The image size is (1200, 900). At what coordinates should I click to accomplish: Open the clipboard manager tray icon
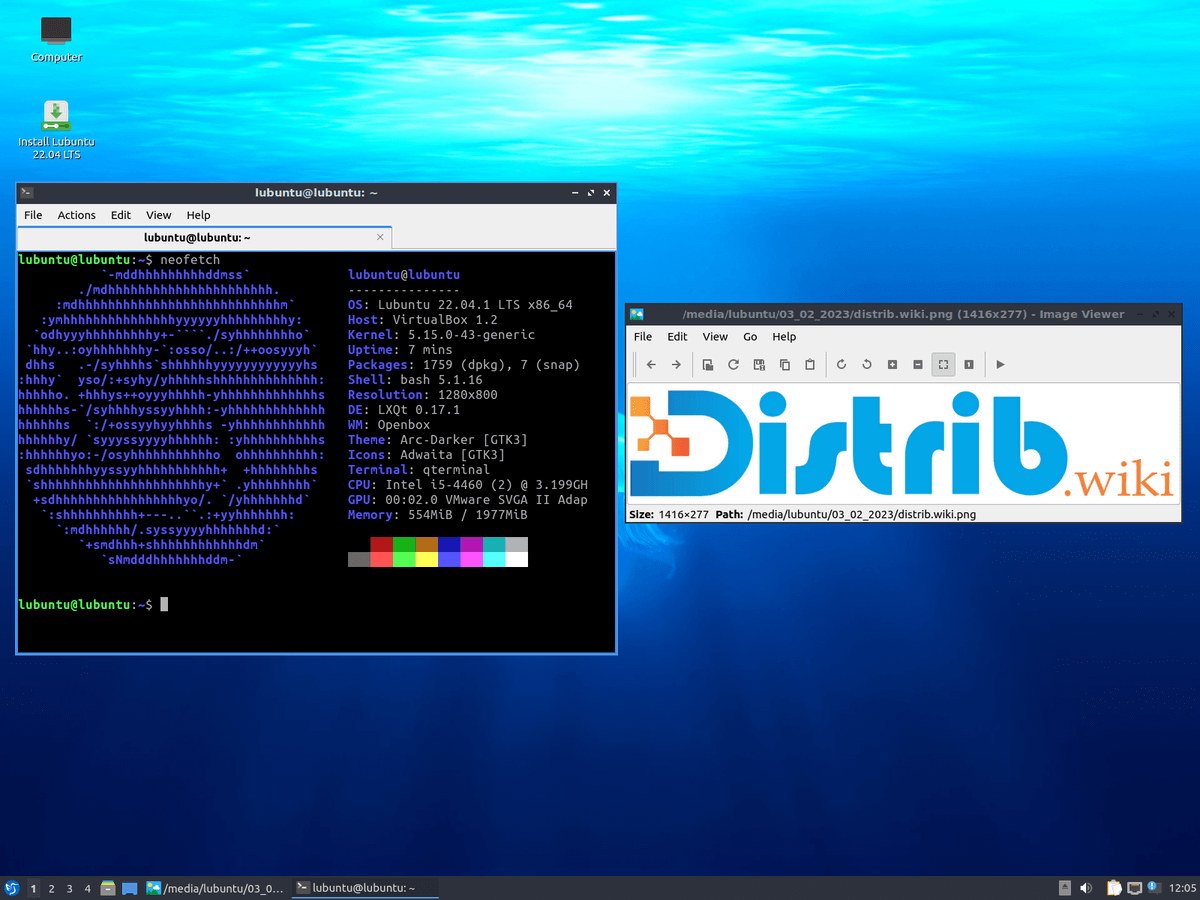pyautogui.click(x=1114, y=888)
